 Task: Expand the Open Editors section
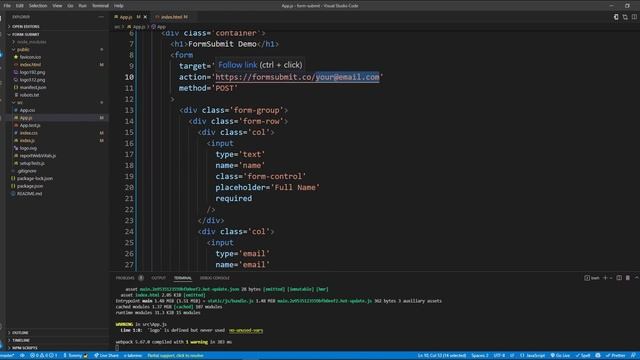[x=26, y=27]
